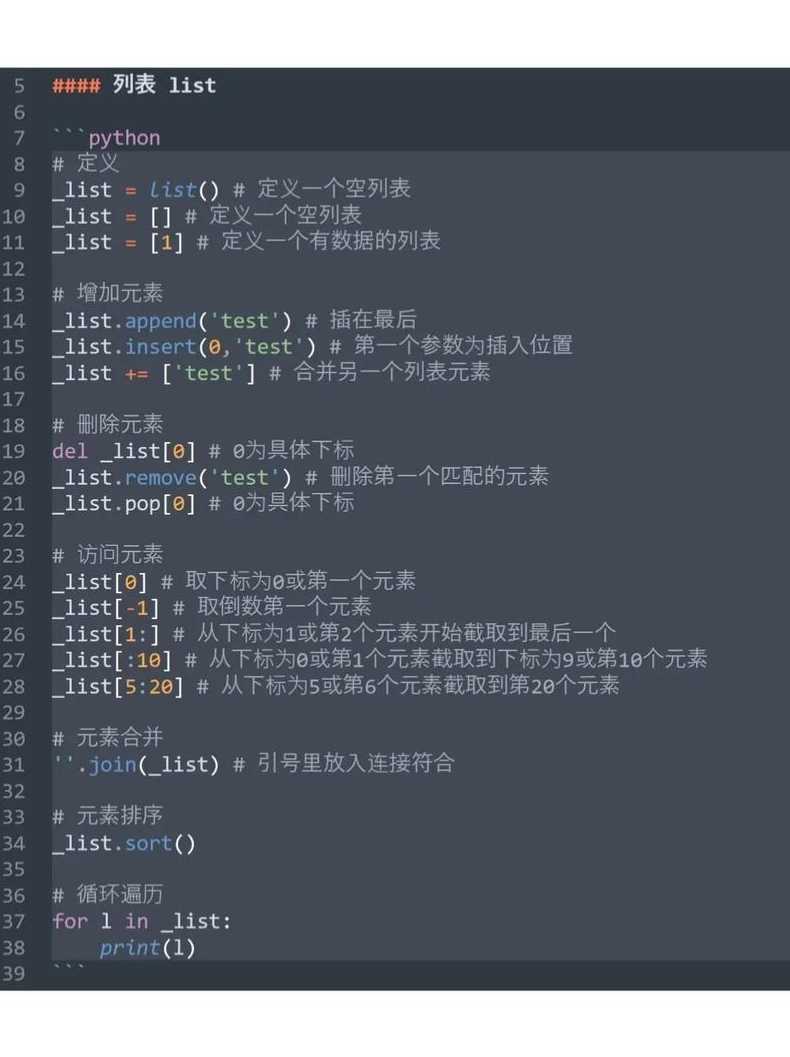Click the comment '取倒数第一个元素'
The image size is (790, 1057).
pyautogui.click(x=284, y=607)
